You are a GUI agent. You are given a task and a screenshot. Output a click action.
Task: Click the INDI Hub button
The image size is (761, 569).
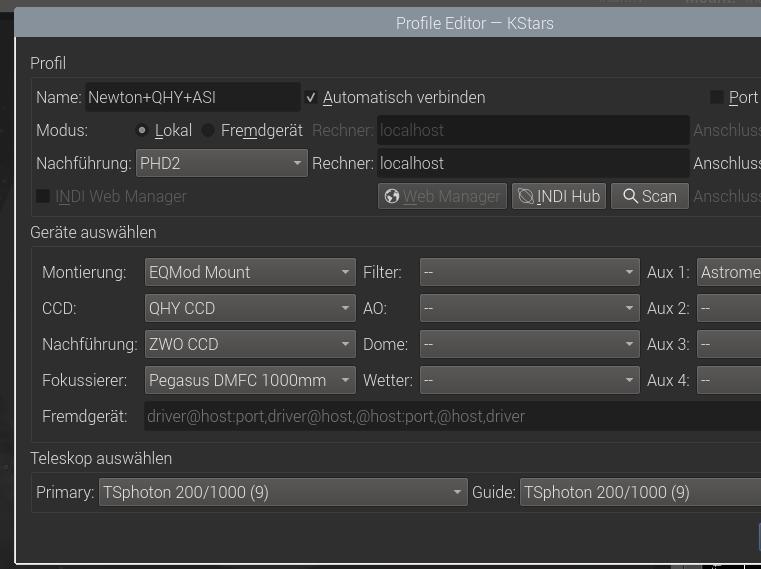coord(559,196)
